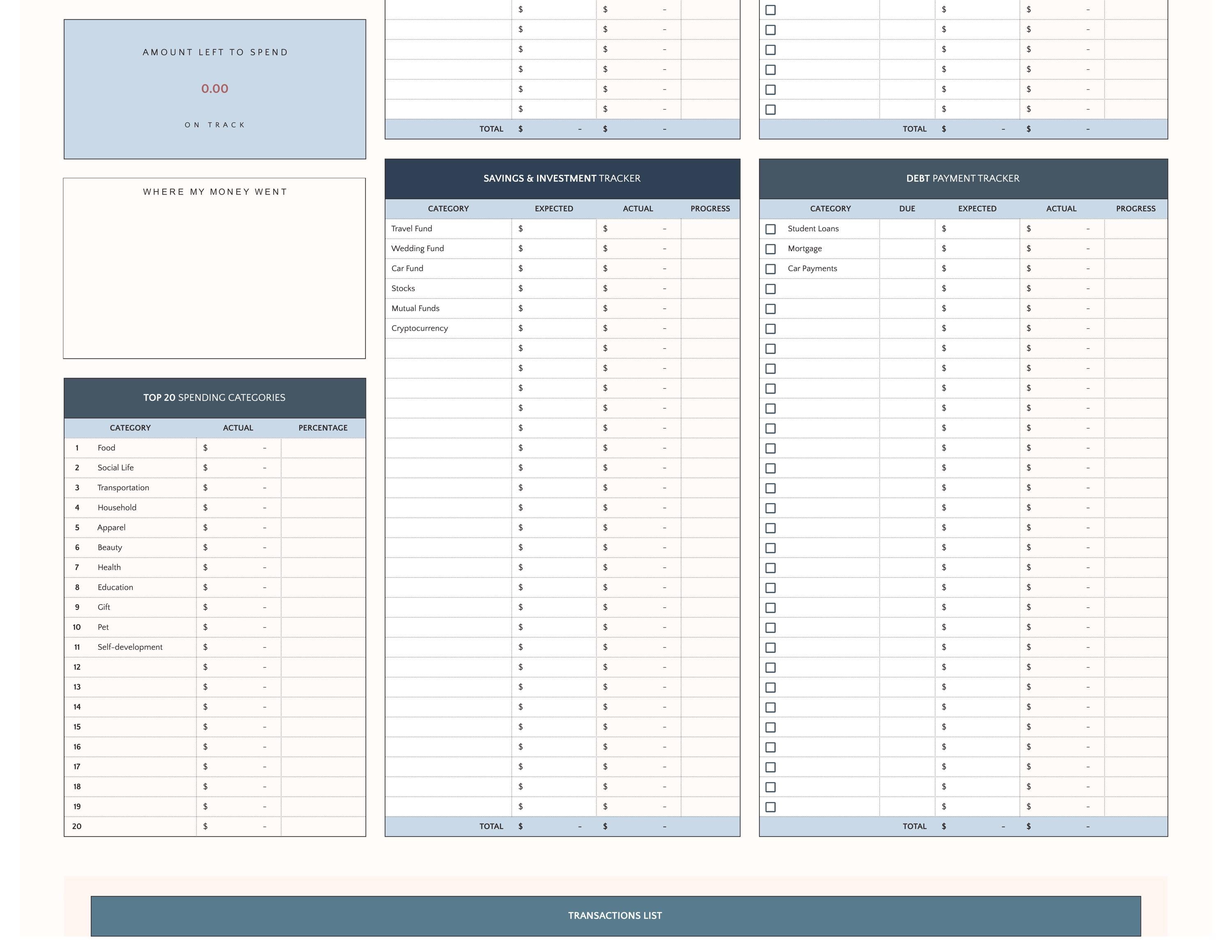
Task: Click the Transactions List header bar
Action: [615, 915]
